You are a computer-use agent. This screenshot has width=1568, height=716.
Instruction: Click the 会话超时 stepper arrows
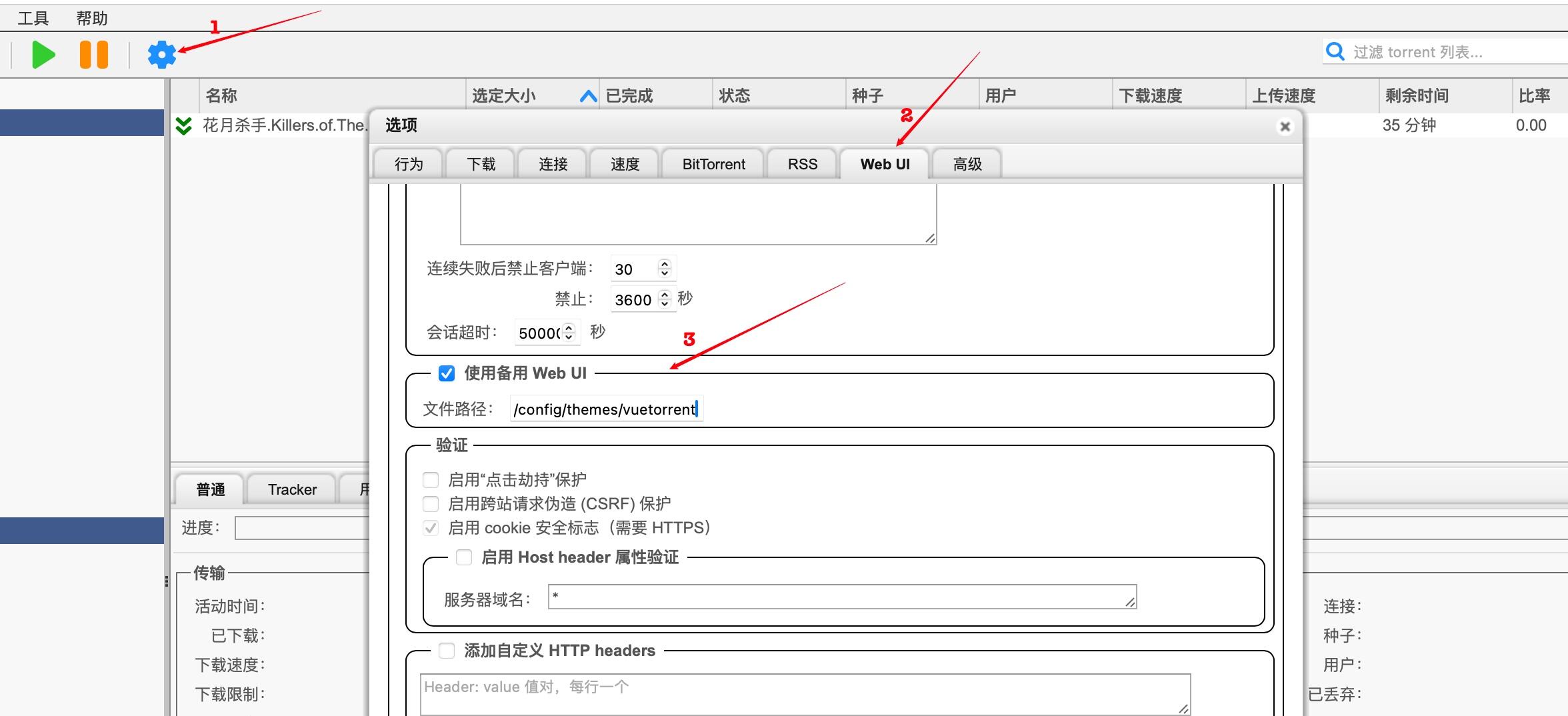569,332
